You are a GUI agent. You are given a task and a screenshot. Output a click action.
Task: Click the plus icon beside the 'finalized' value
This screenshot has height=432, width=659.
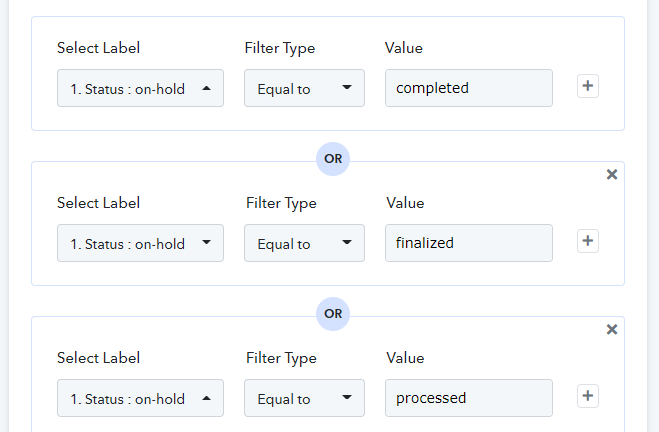pos(588,242)
